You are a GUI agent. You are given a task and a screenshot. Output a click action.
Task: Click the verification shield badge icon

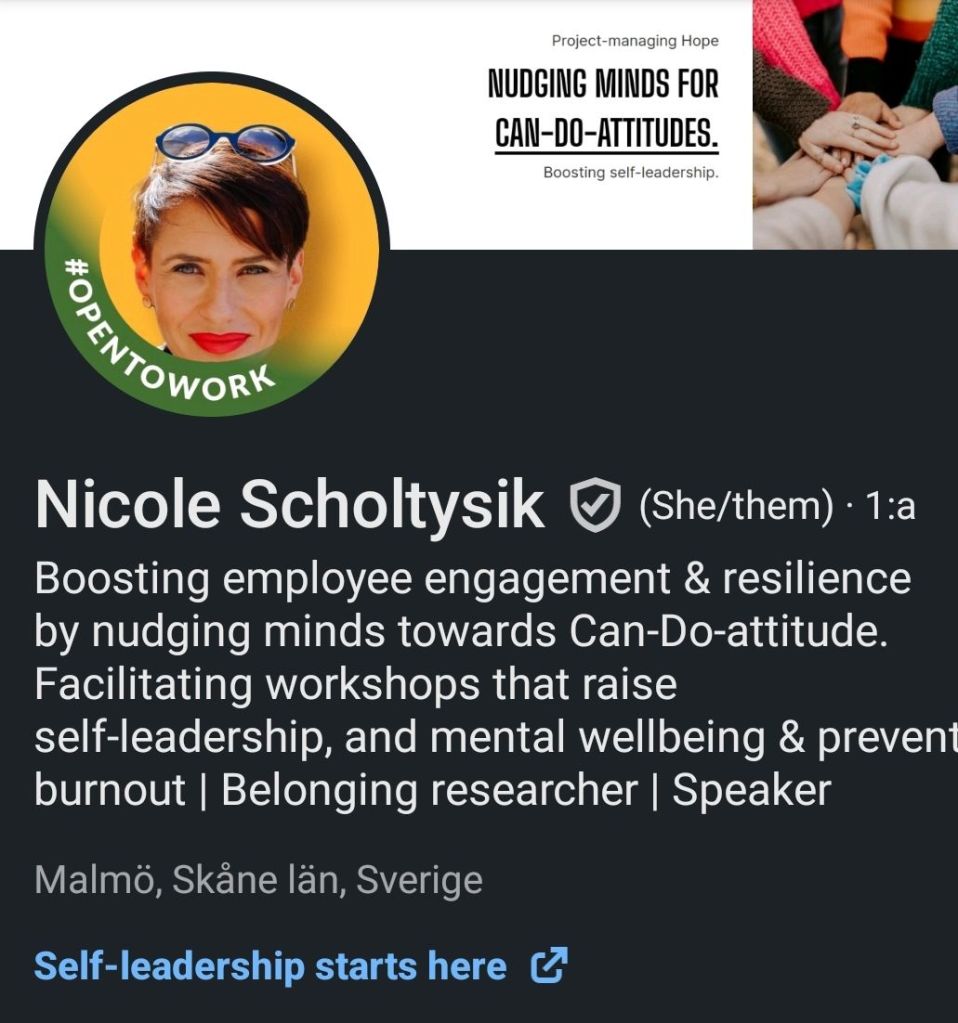(595, 504)
